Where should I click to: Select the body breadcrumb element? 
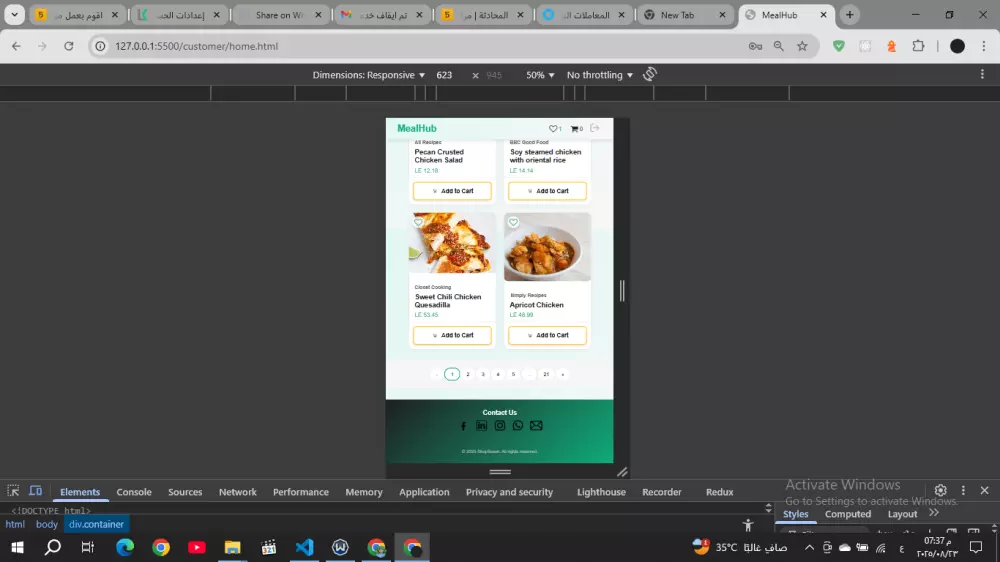(x=47, y=524)
